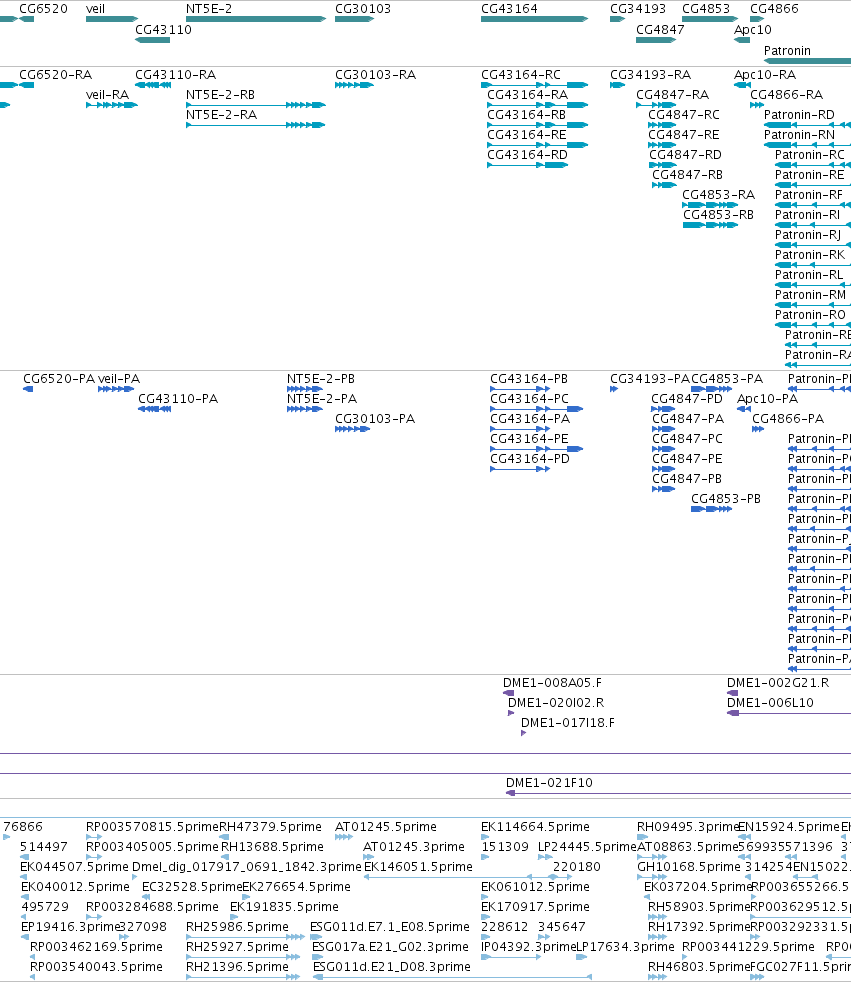Viewport: 851px width, 982px height.
Task: Click the ESG017a.E21_G02.3prime label
Action: pyautogui.click(x=390, y=948)
